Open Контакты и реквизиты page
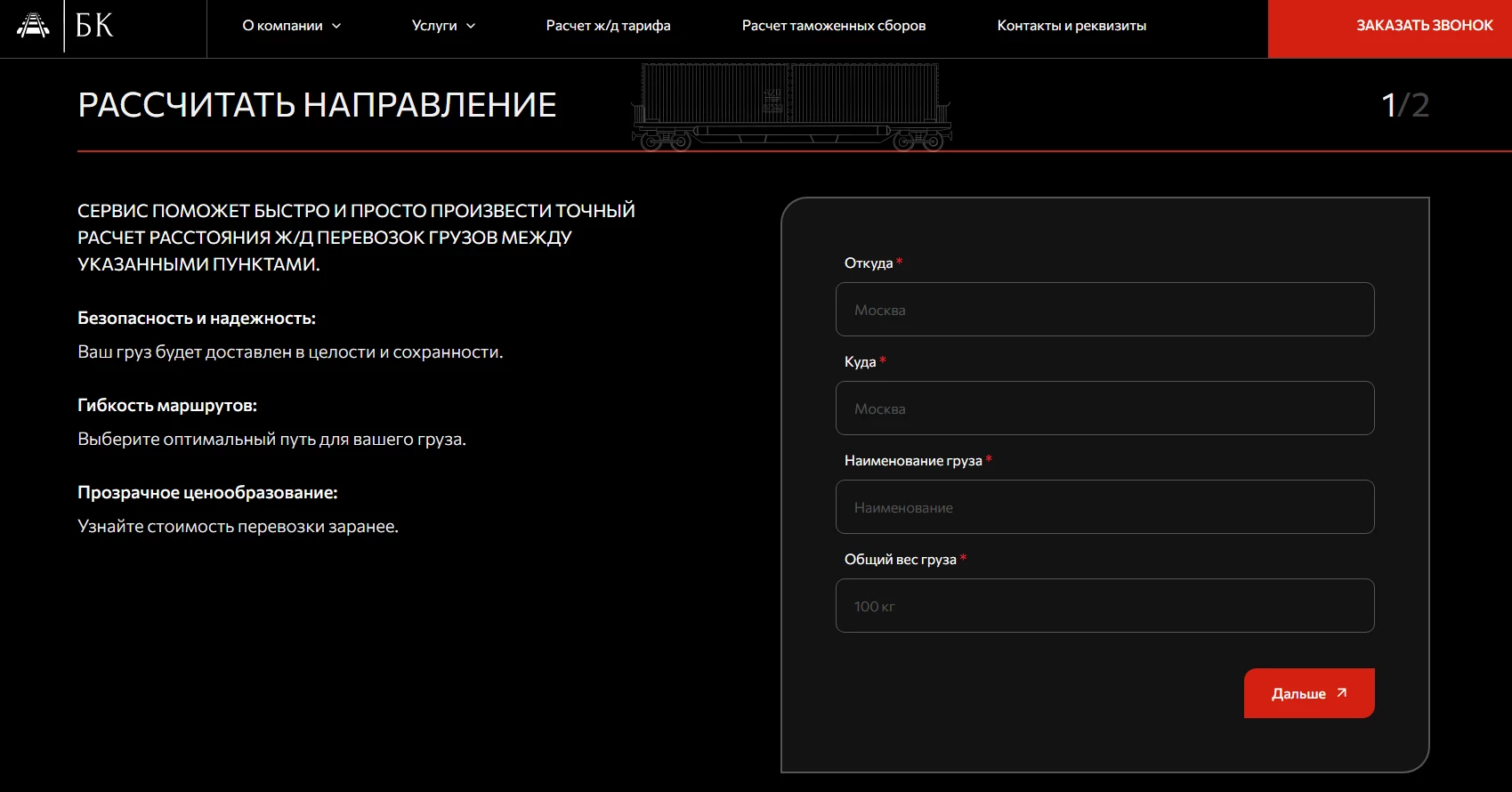Viewport: 1512px width, 792px height. (1071, 26)
